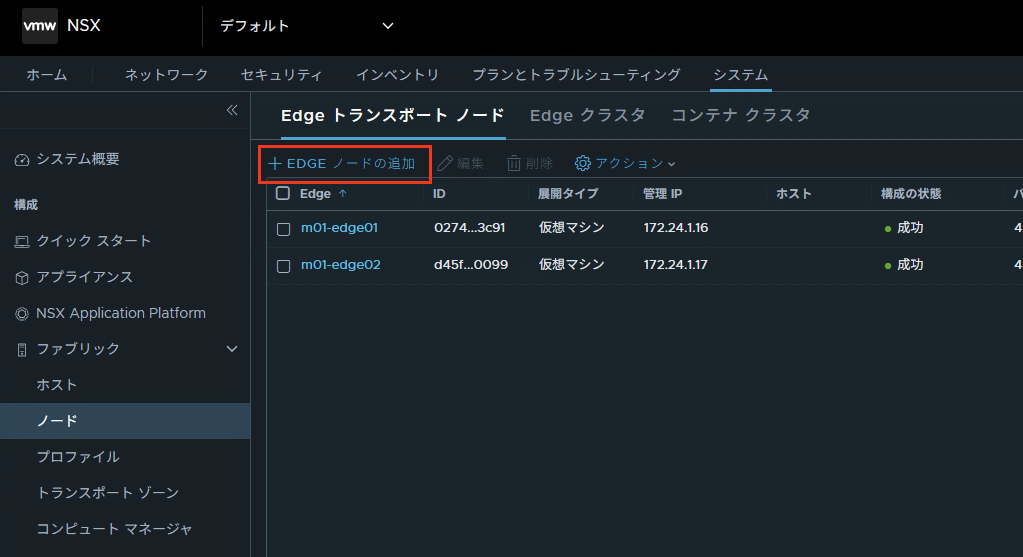Open アプライアンス in sidebar
Image resolution: width=1023 pixels, height=557 pixels.
click(x=85, y=277)
